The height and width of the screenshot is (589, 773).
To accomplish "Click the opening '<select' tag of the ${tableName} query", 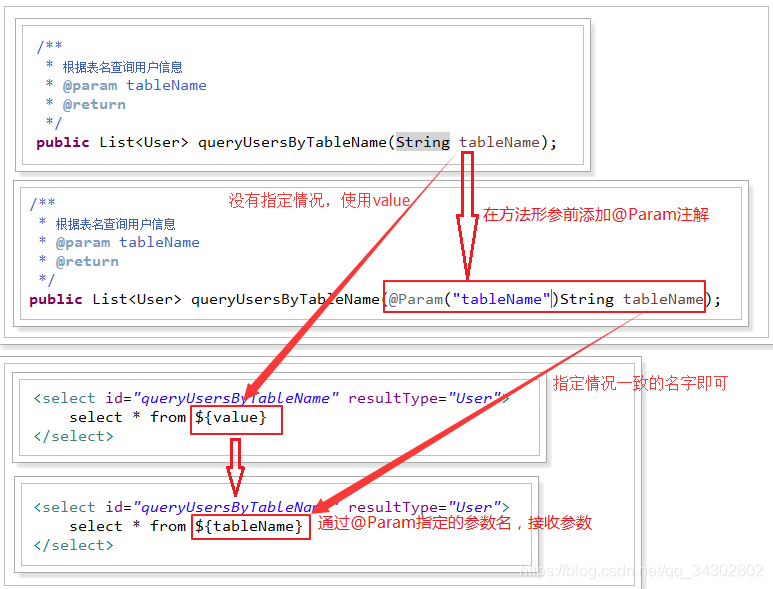I will 64,507.
